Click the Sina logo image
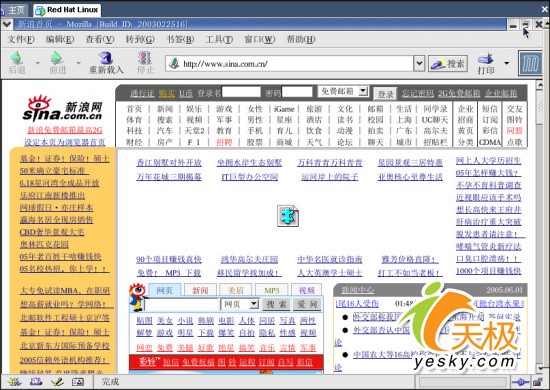 pos(63,108)
